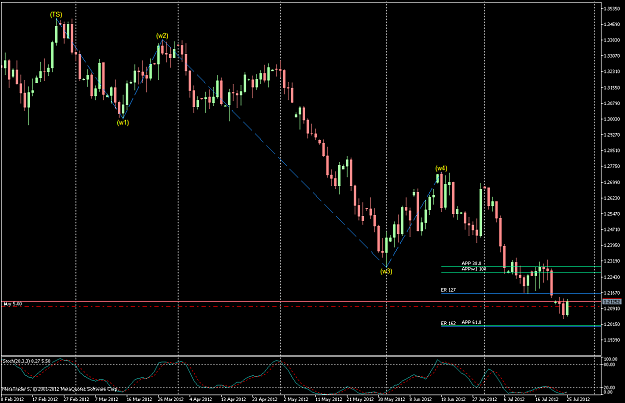This screenshot has width=625, height=403.
Task: Click the MetaTrader copyright notice text
Action: (60, 388)
